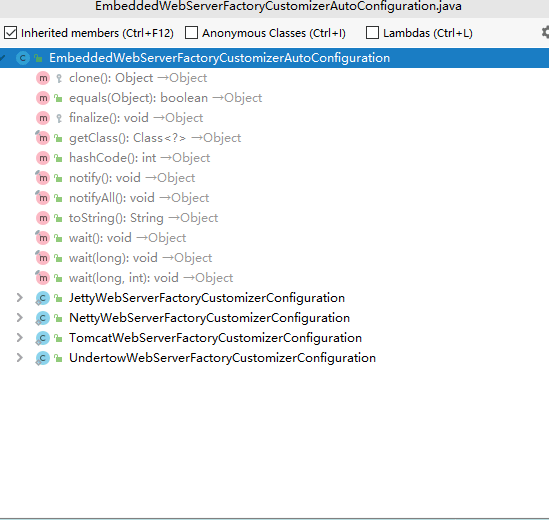
Task: Enable the Anonymous Classes checkbox
Action: (x=191, y=33)
